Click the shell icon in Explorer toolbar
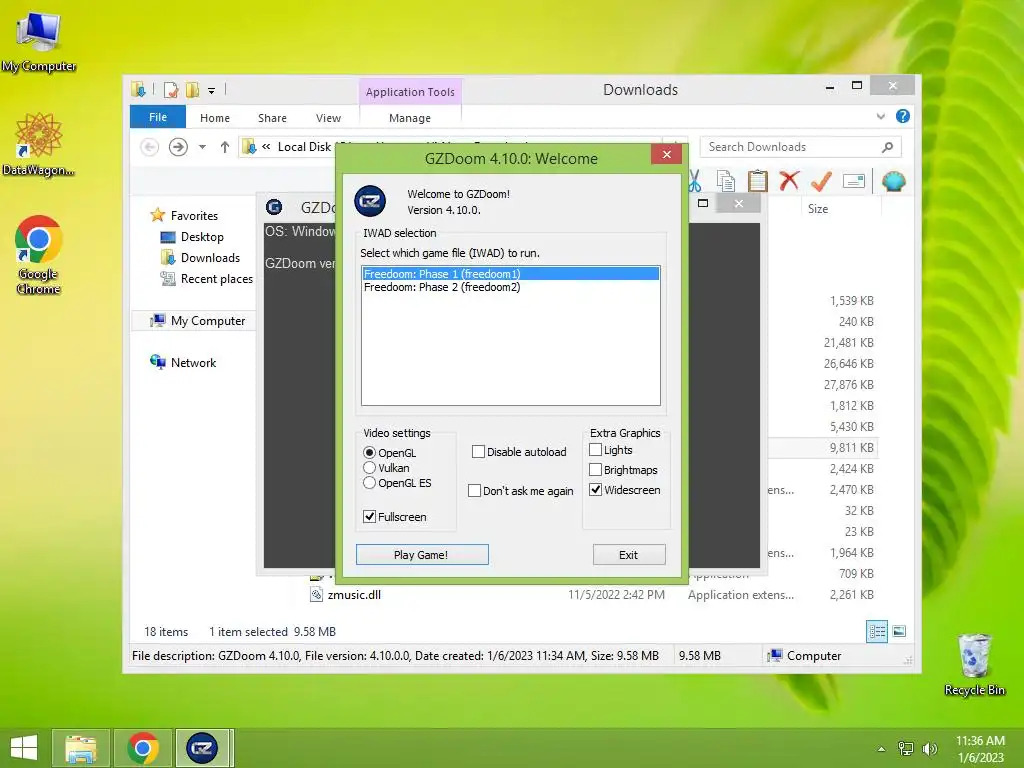 893,181
